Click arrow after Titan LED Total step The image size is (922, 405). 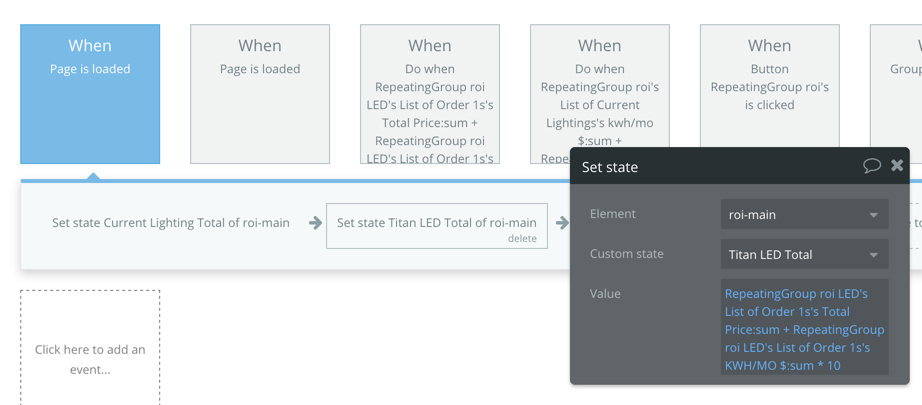pos(561,223)
